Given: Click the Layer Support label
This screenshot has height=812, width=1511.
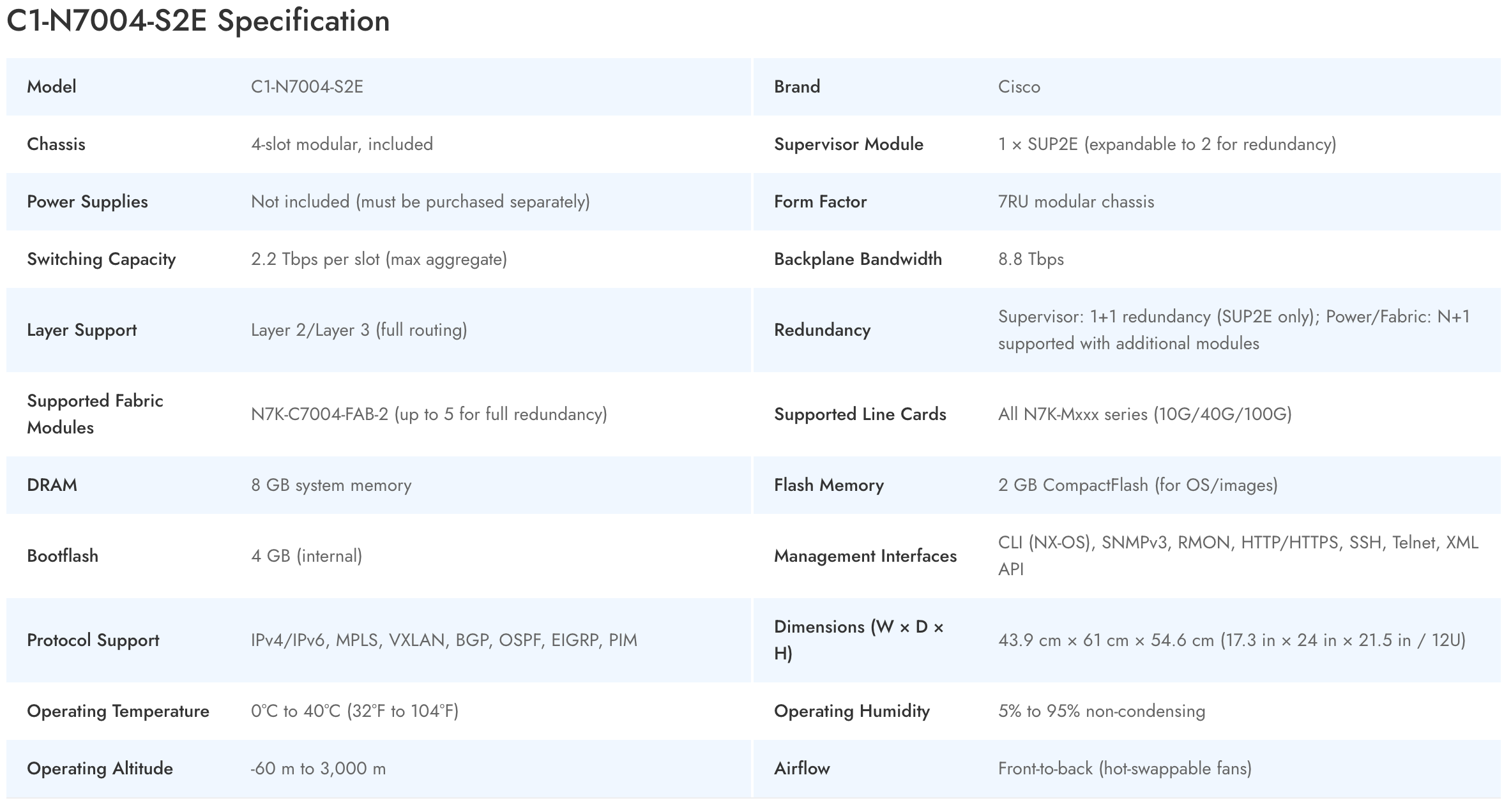Looking at the screenshot, I should pos(81,330).
